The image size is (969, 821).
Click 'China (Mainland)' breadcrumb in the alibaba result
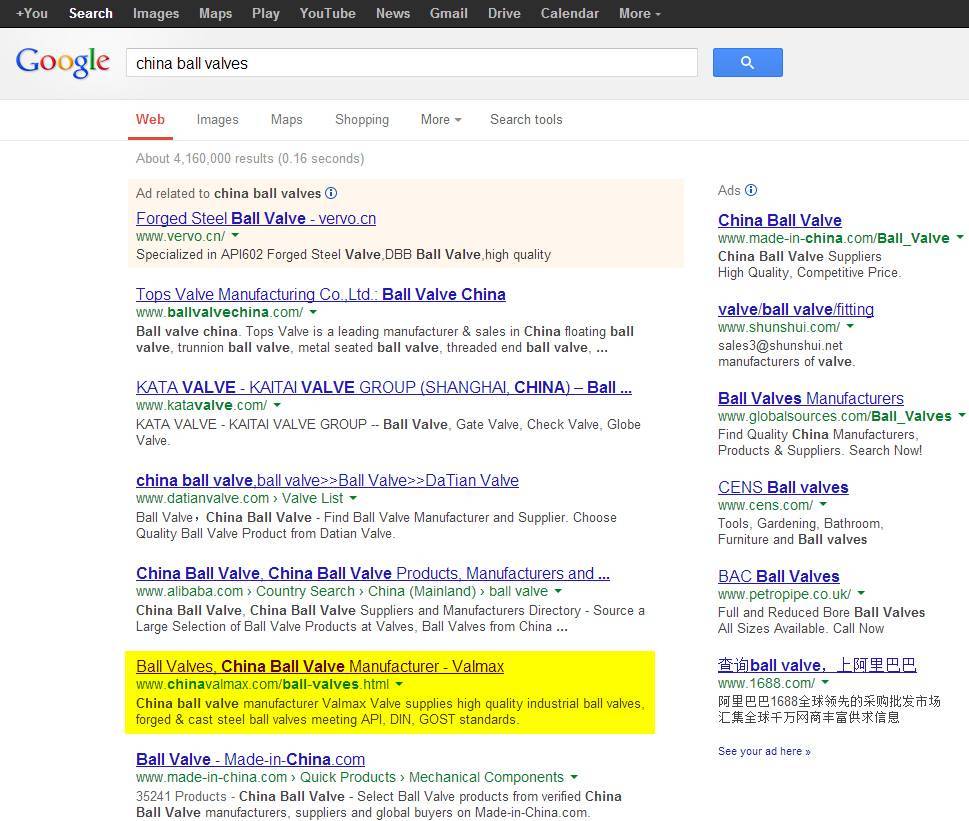point(422,591)
